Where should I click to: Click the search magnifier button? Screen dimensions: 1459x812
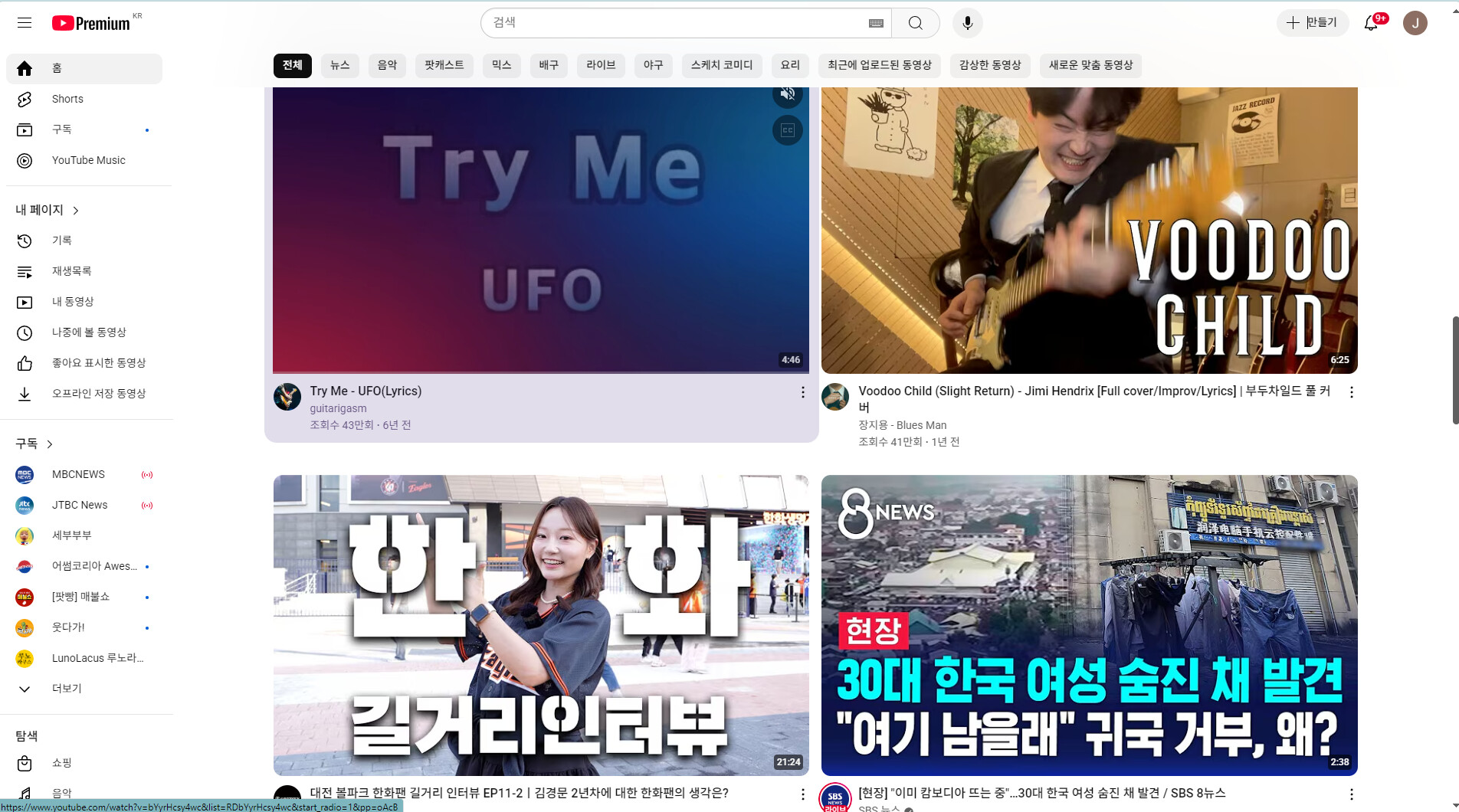[x=915, y=23]
